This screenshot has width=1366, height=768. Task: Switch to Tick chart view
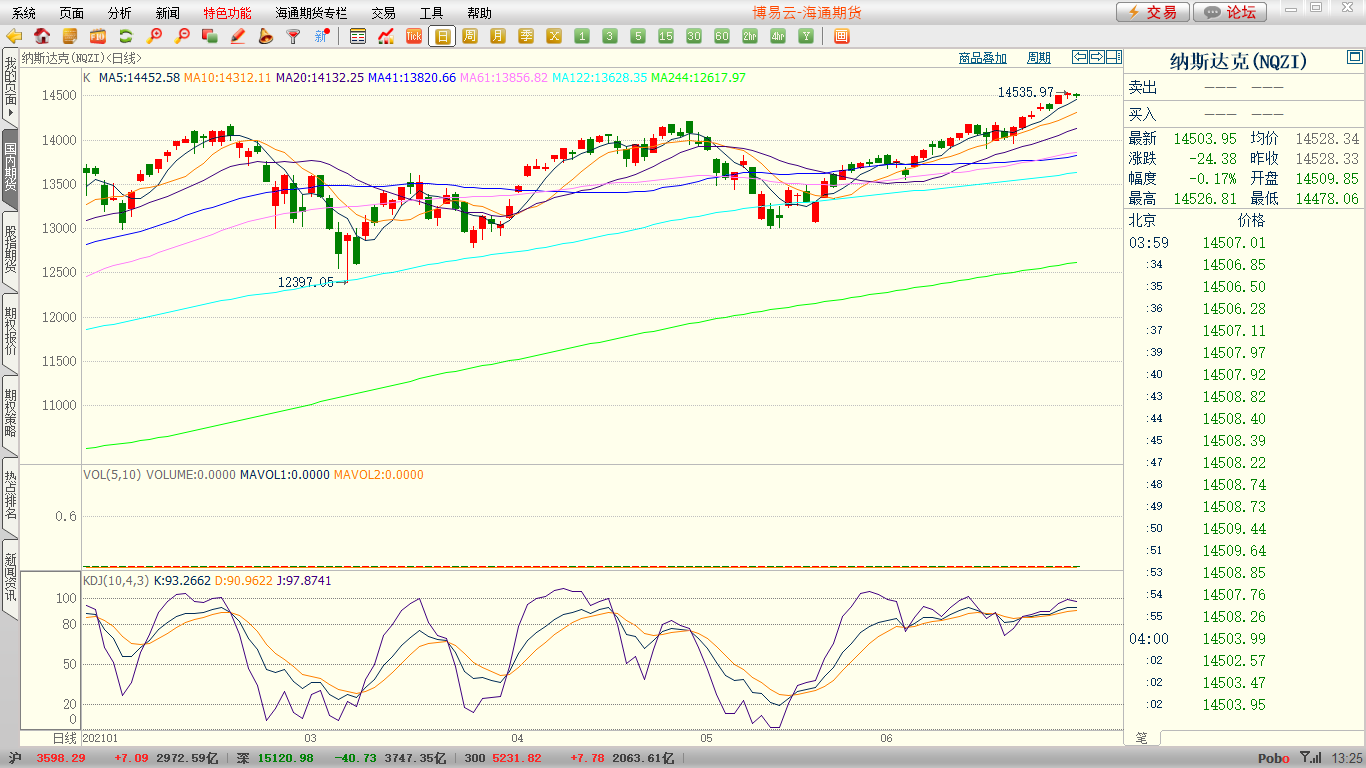pos(414,36)
